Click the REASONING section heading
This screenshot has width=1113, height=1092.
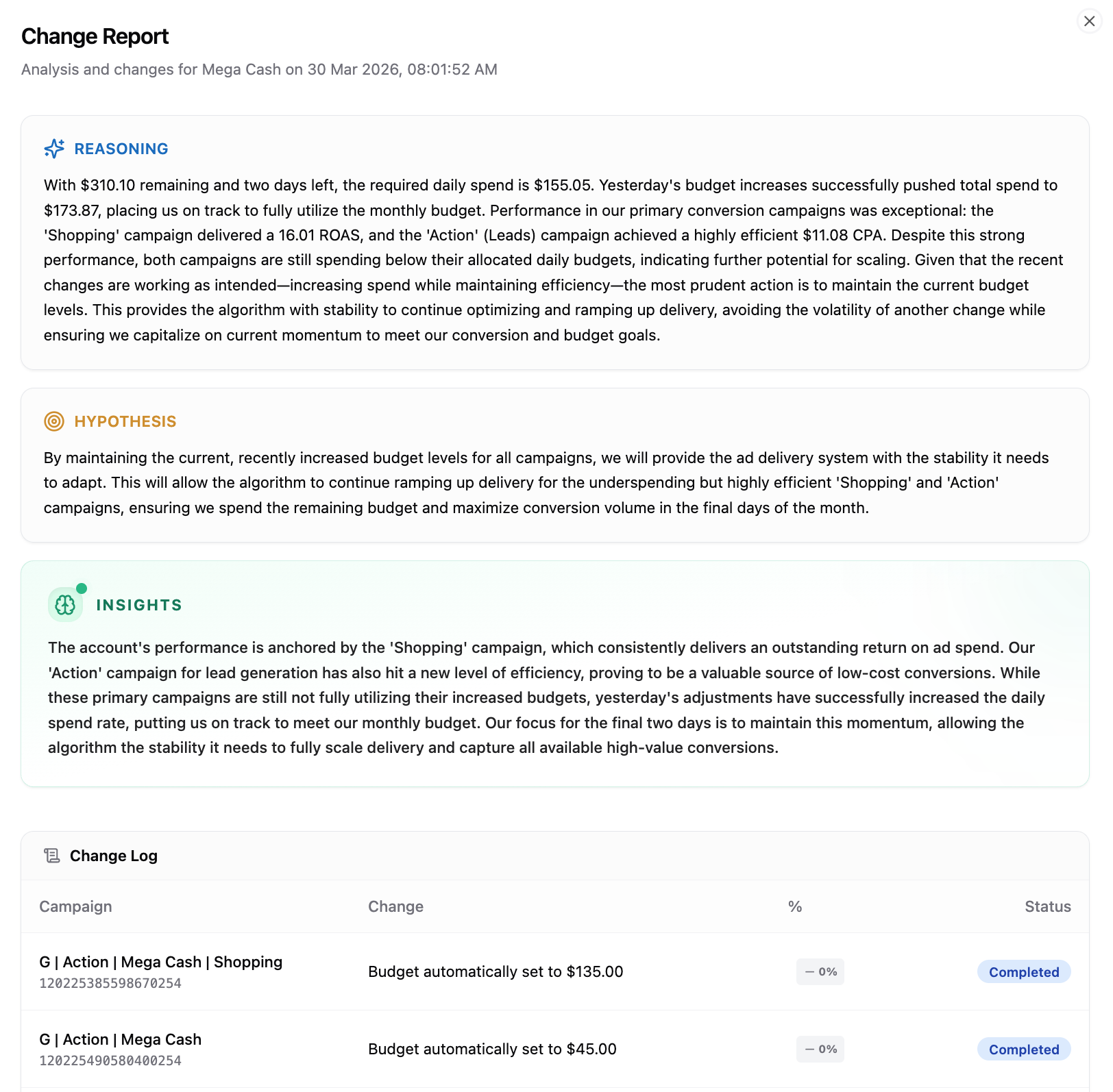point(121,149)
